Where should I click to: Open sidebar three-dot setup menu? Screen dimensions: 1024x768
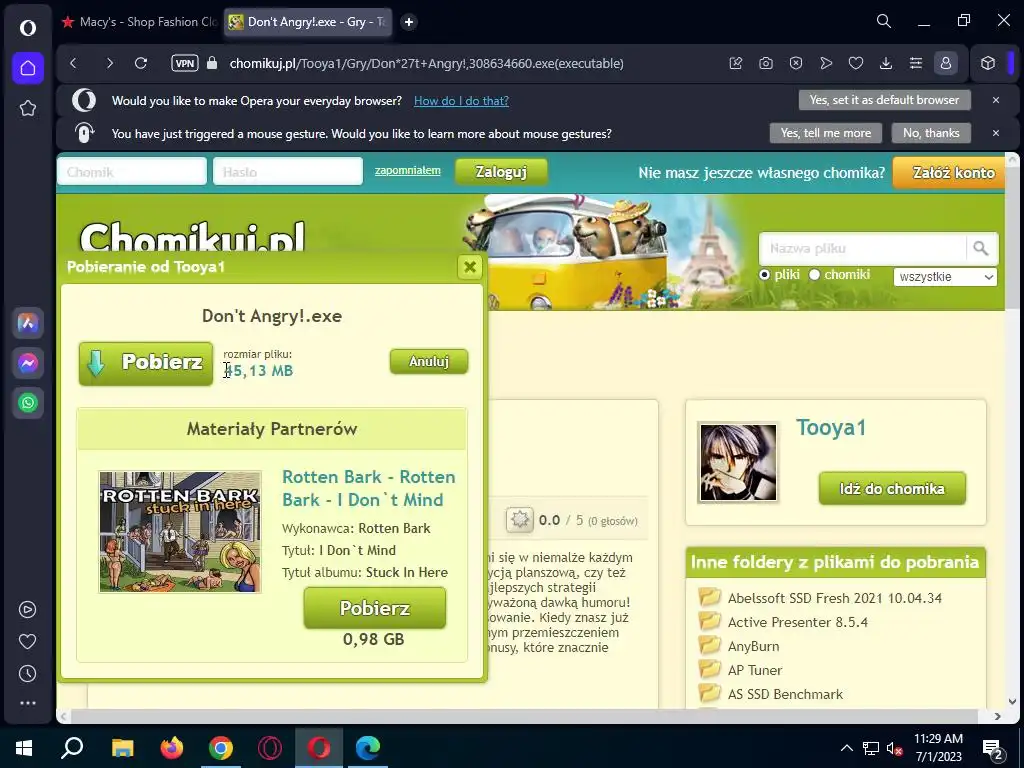point(27,703)
